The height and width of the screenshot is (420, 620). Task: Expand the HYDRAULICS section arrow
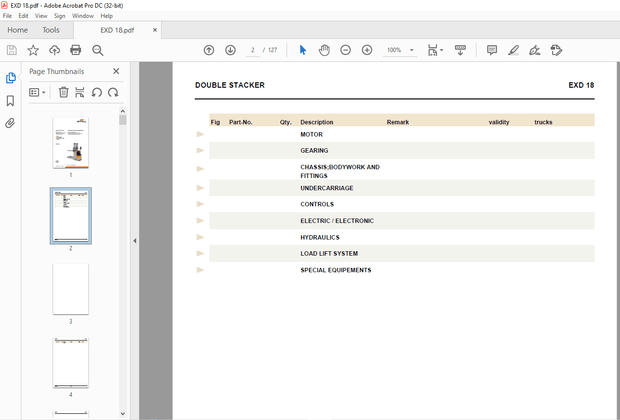coord(200,237)
